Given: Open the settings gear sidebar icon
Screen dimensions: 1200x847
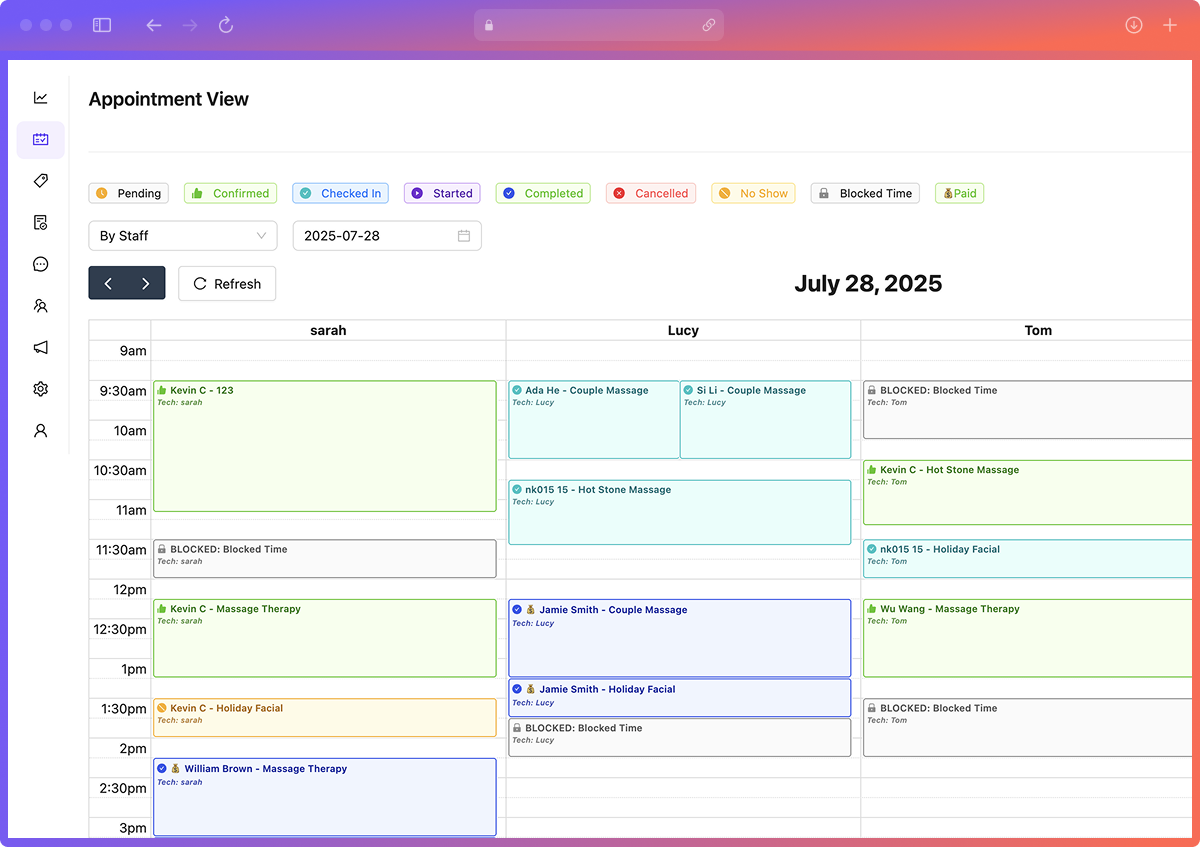Looking at the screenshot, I should pyautogui.click(x=41, y=389).
